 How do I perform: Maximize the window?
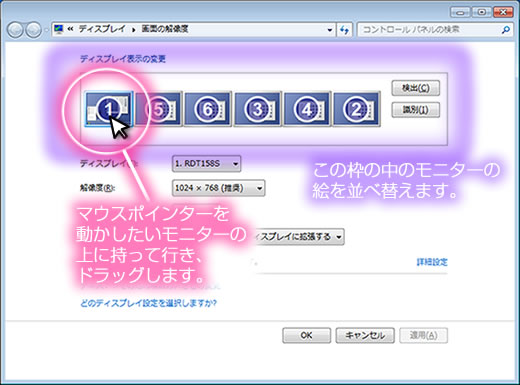click(481, 12)
